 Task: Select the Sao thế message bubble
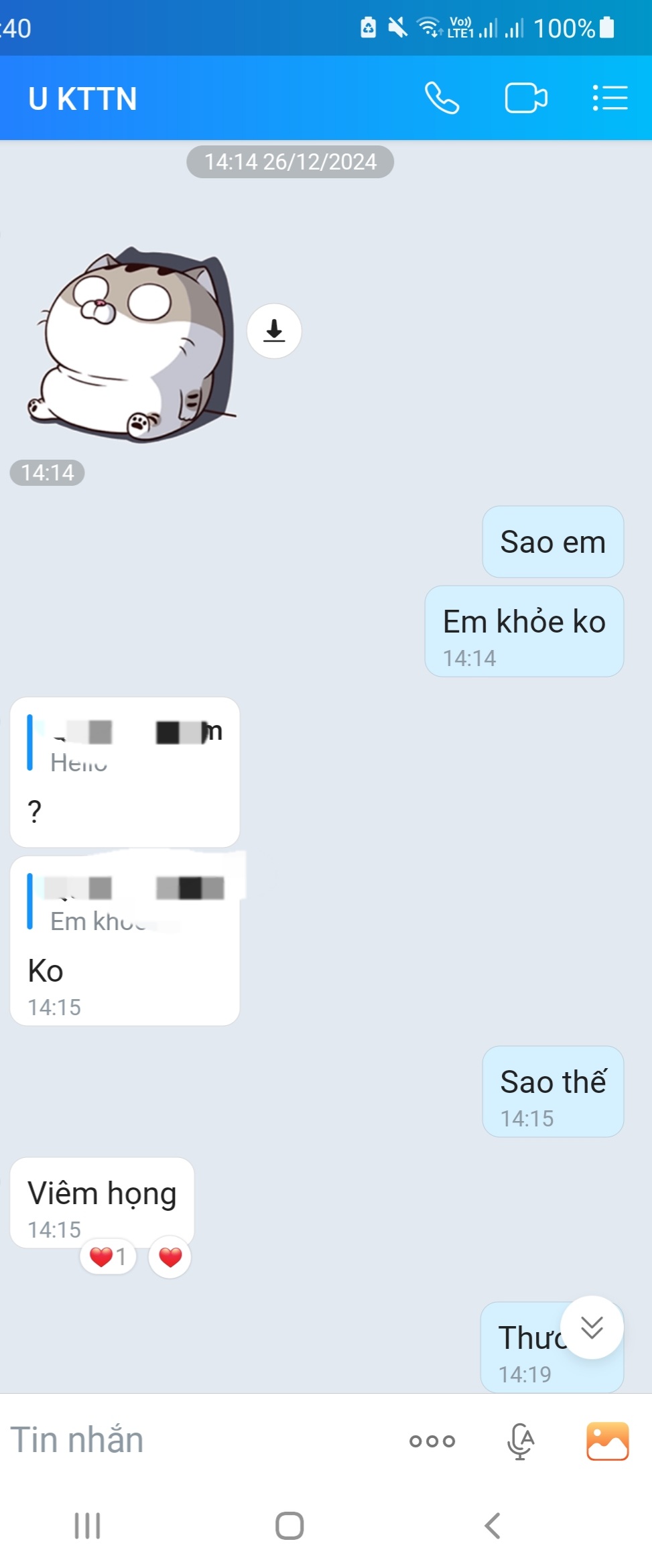[553, 1092]
